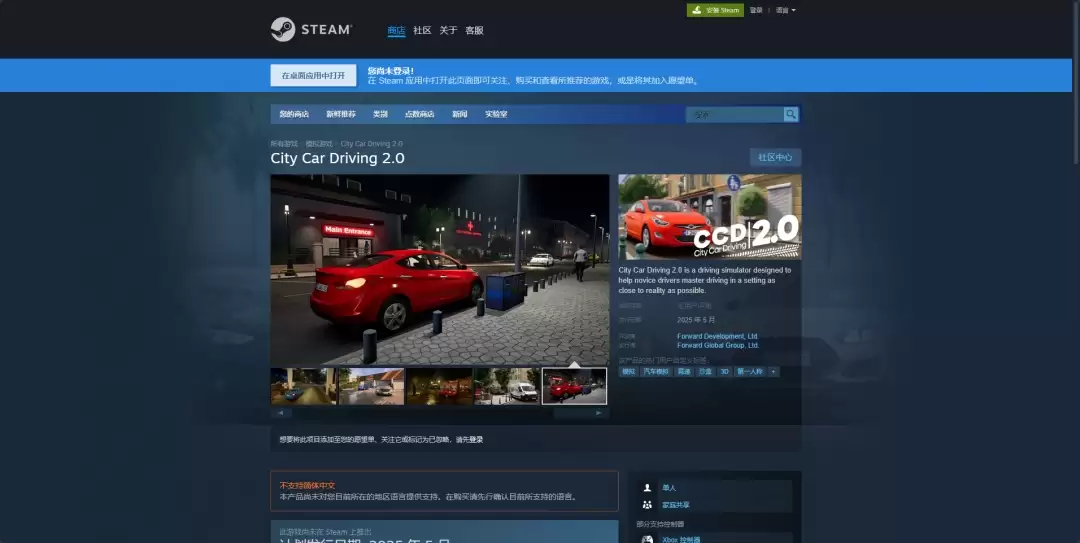
Task: Open the 语言 language dropdown
Action: (x=785, y=10)
